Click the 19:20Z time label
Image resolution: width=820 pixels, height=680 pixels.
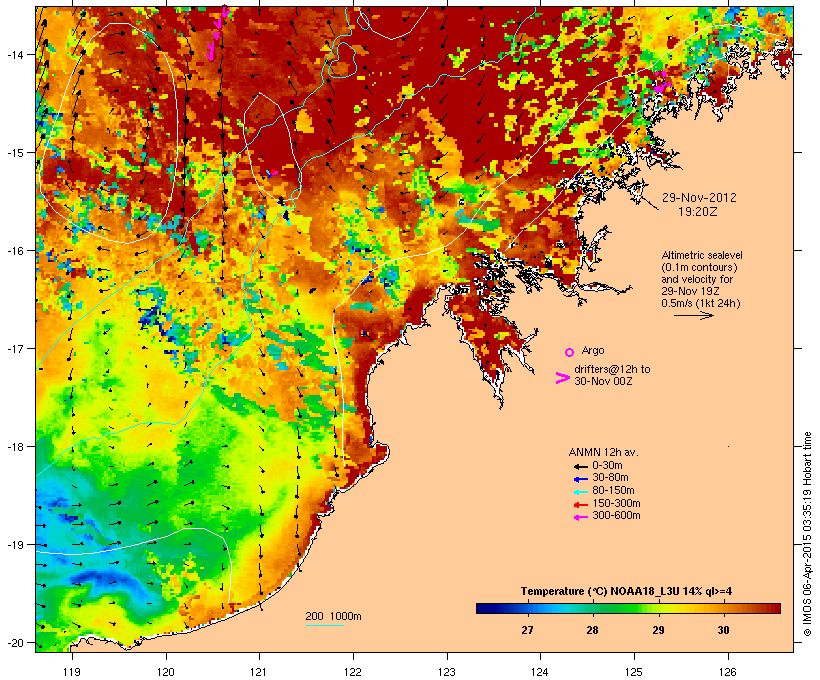(x=698, y=212)
